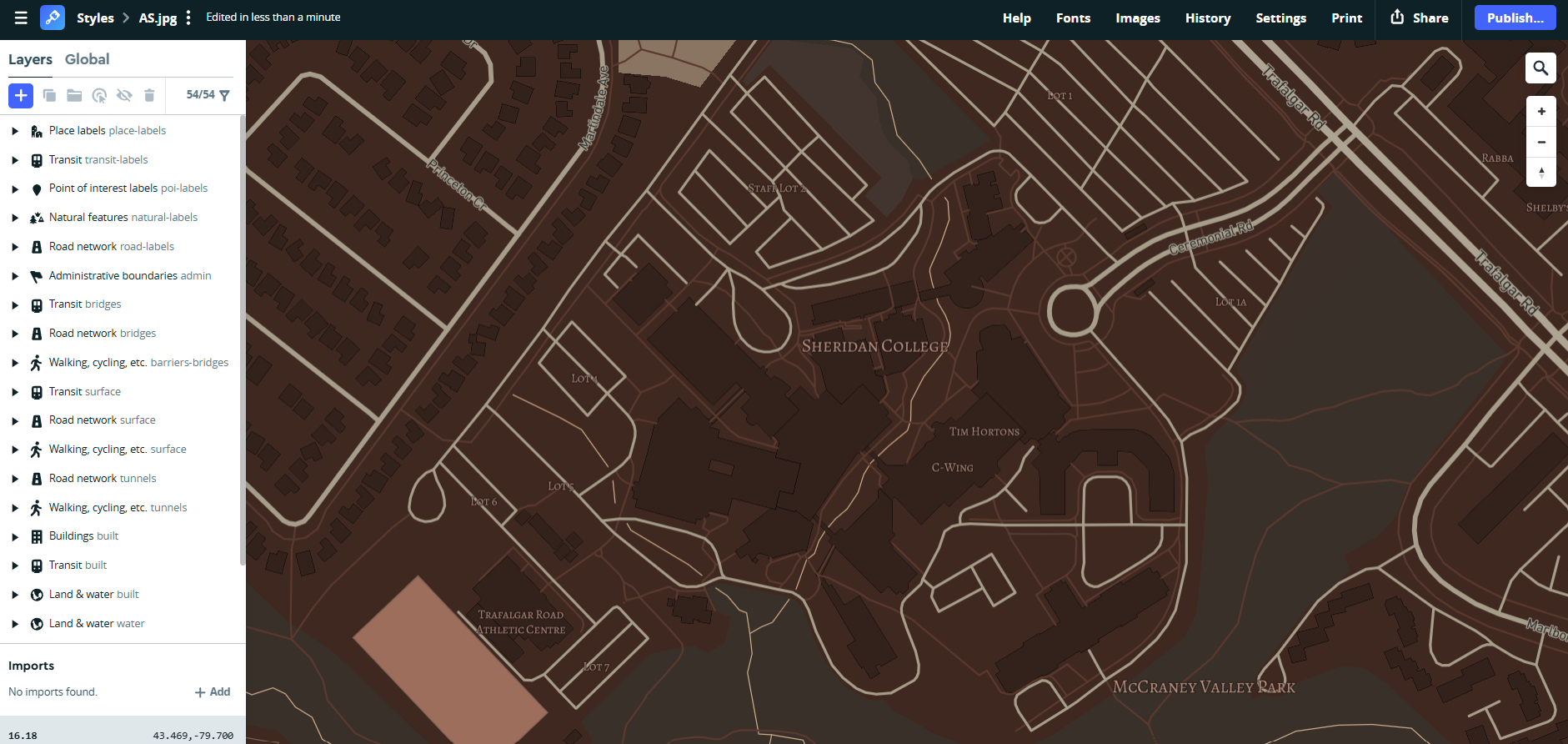Click the Publish button
The image size is (1568, 744).
[1515, 18]
